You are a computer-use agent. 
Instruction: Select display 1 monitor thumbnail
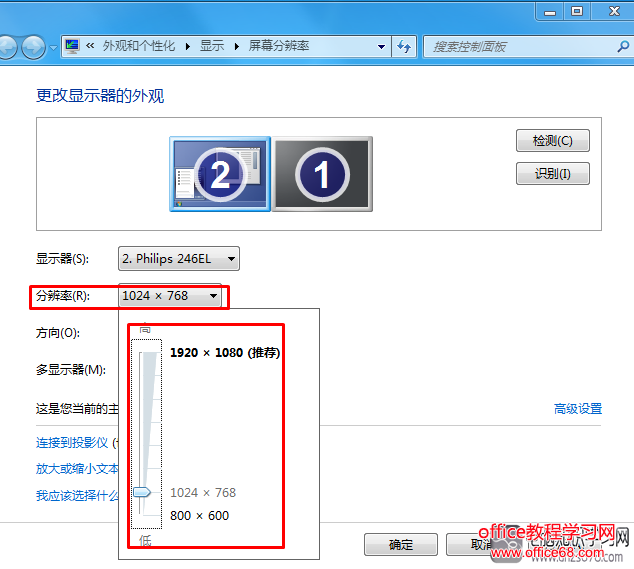322,174
